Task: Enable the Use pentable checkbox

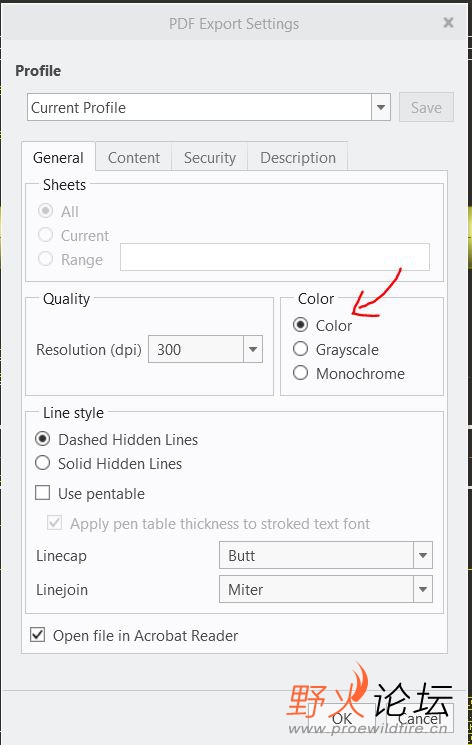Action: coord(42,493)
